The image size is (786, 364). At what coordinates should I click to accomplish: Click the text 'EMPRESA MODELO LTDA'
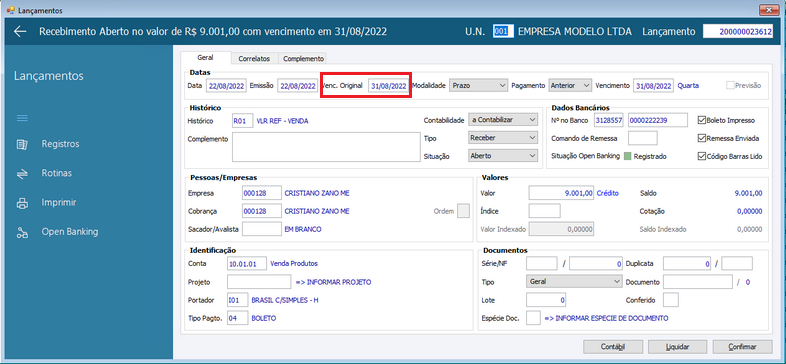click(574, 31)
